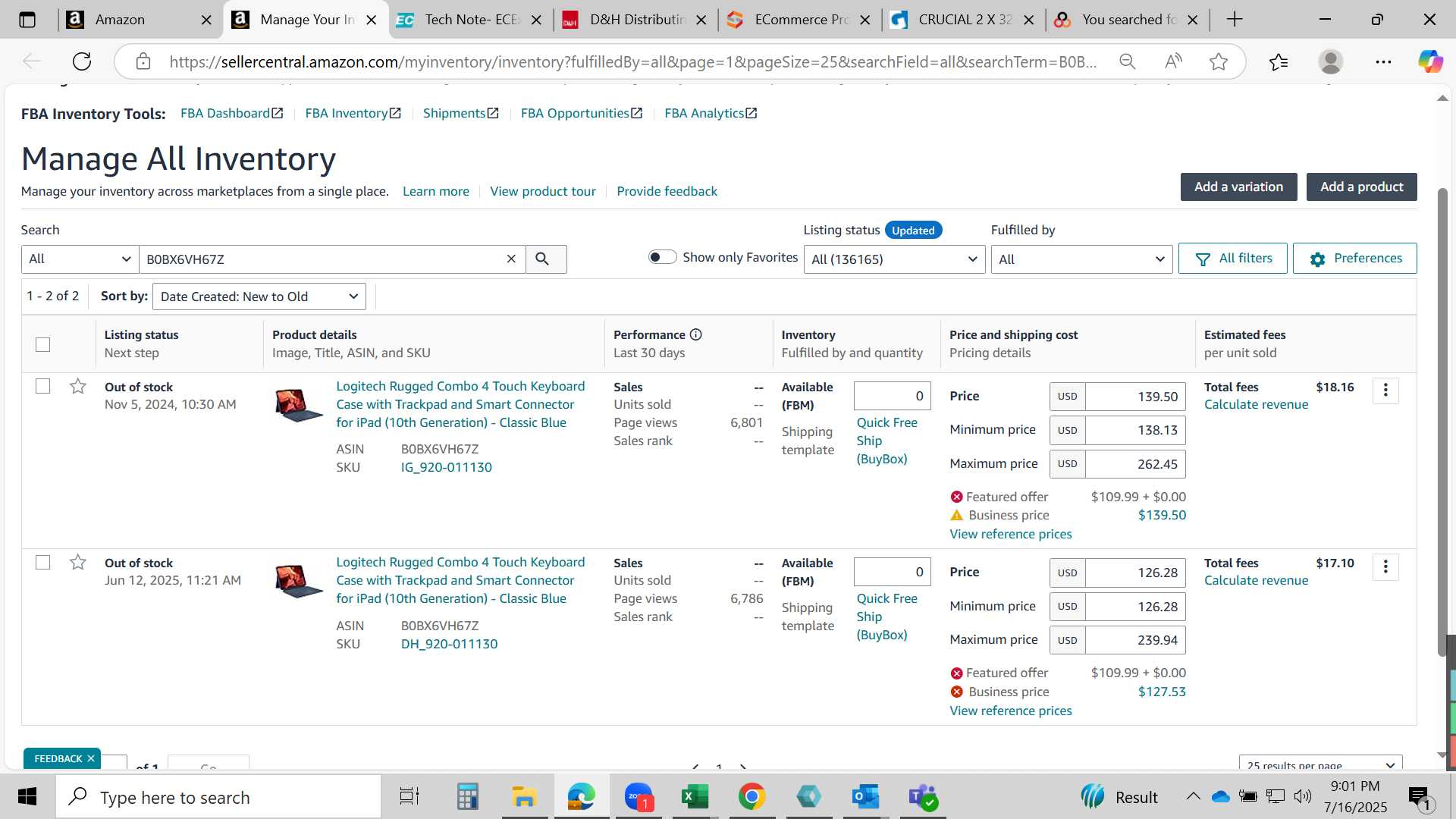
Task: Switch to Tech Note- ECE tab
Action: tap(471, 20)
